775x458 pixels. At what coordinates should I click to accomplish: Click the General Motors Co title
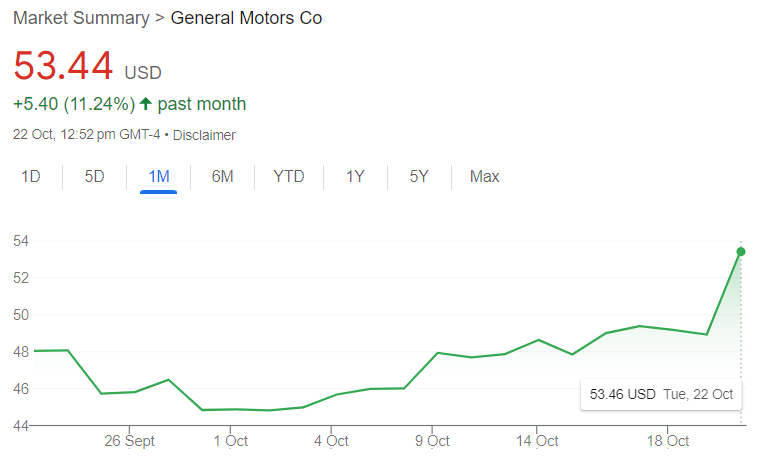pyautogui.click(x=246, y=18)
